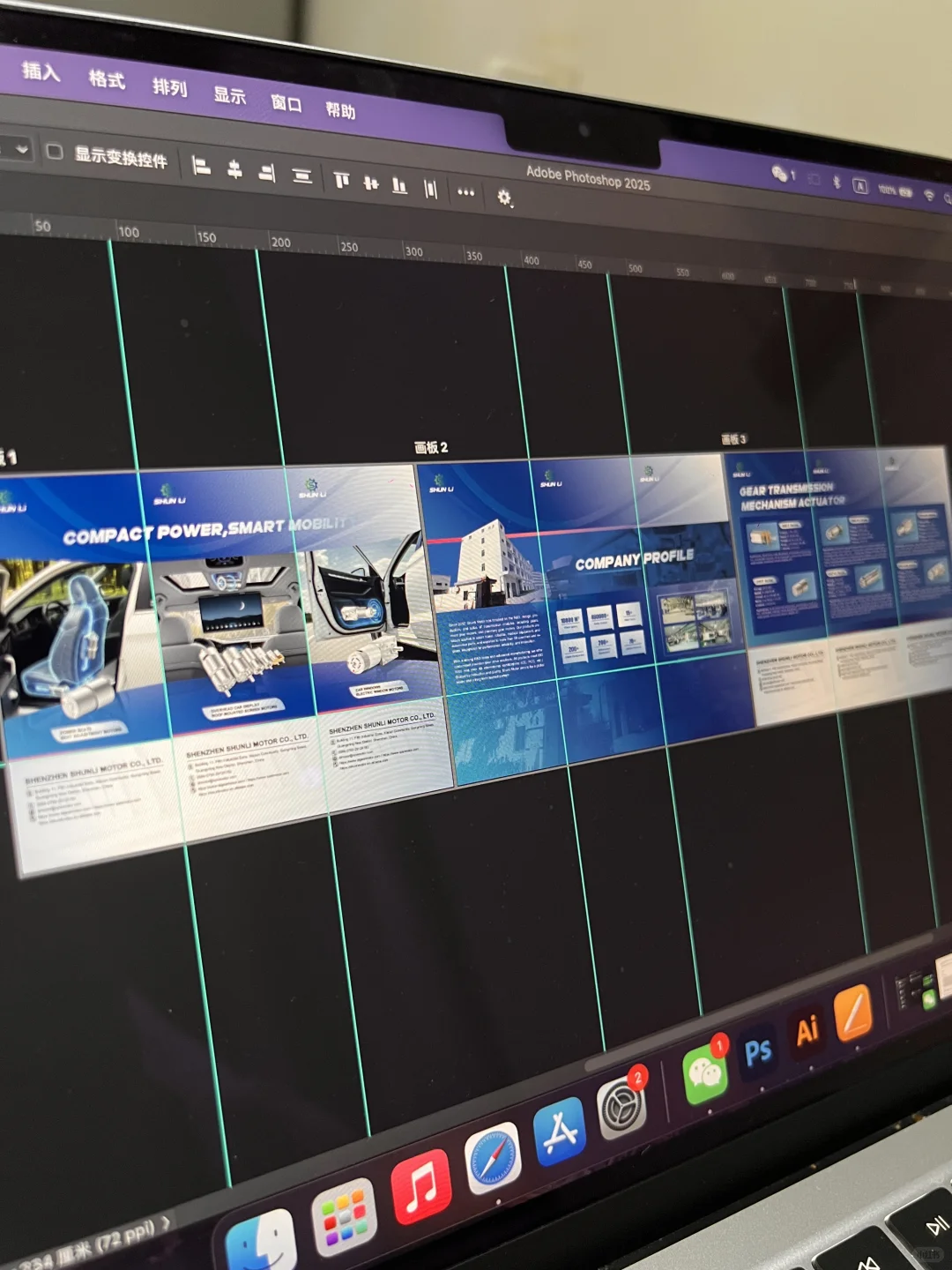Image resolution: width=952 pixels, height=1270 pixels.
Task: Open Pages app in the Dock
Action: 853,1012
